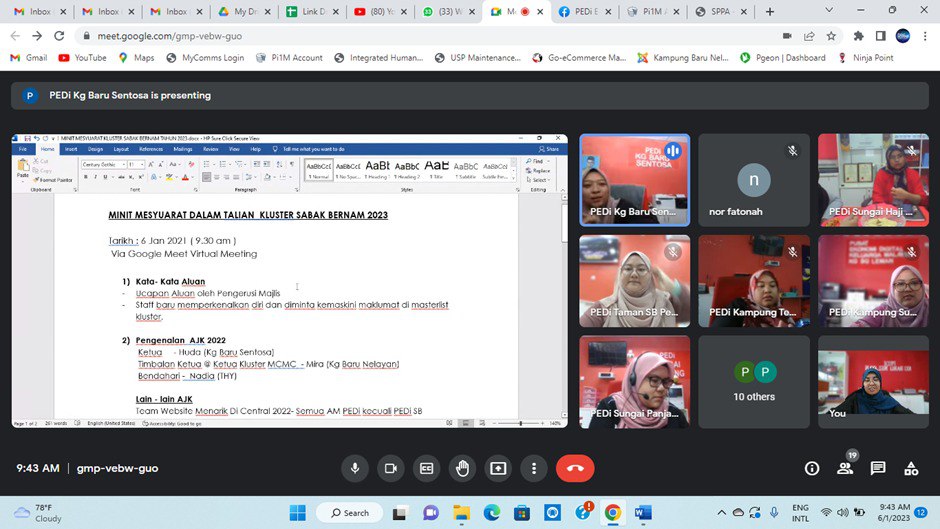940x529 pixels.
Task: Switch to My Drive tab
Action: click(x=244, y=11)
